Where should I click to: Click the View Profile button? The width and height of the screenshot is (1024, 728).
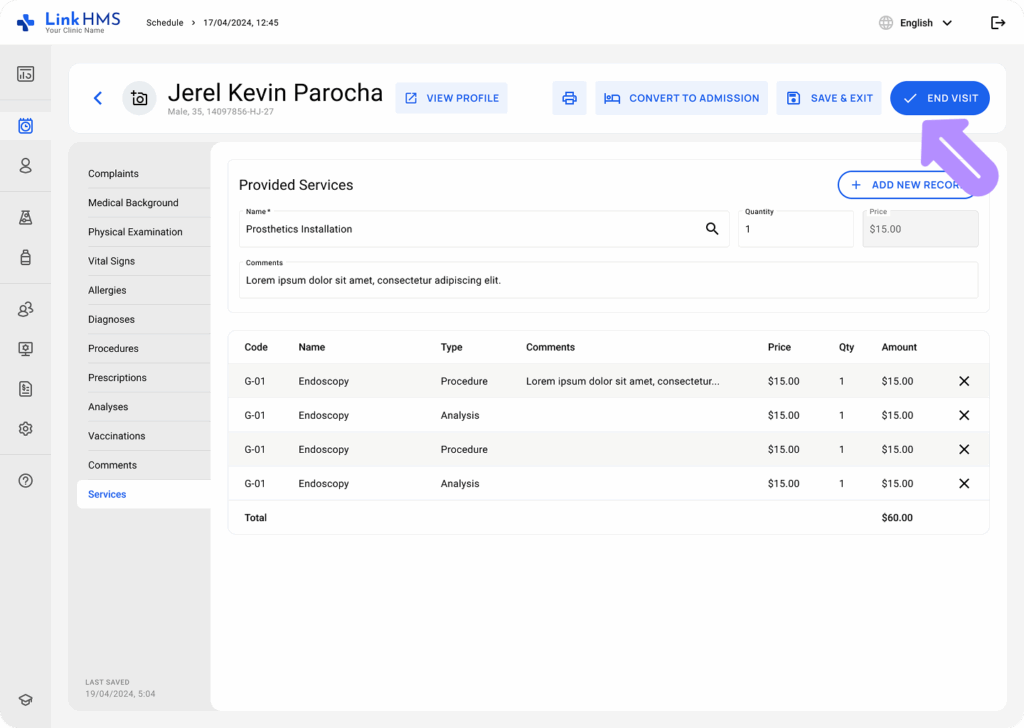pos(451,98)
